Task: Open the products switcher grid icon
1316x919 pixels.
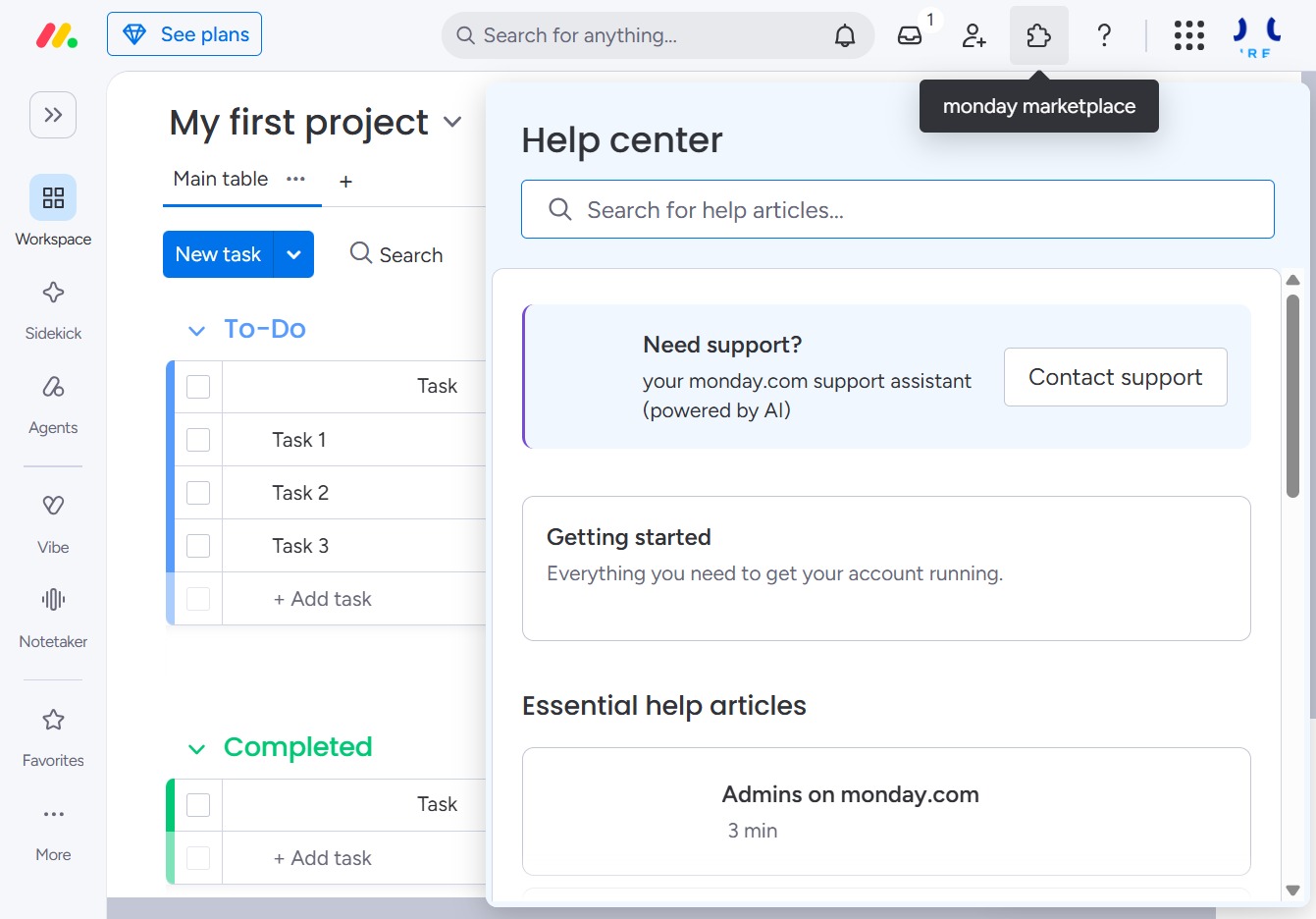Action: (1188, 35)
